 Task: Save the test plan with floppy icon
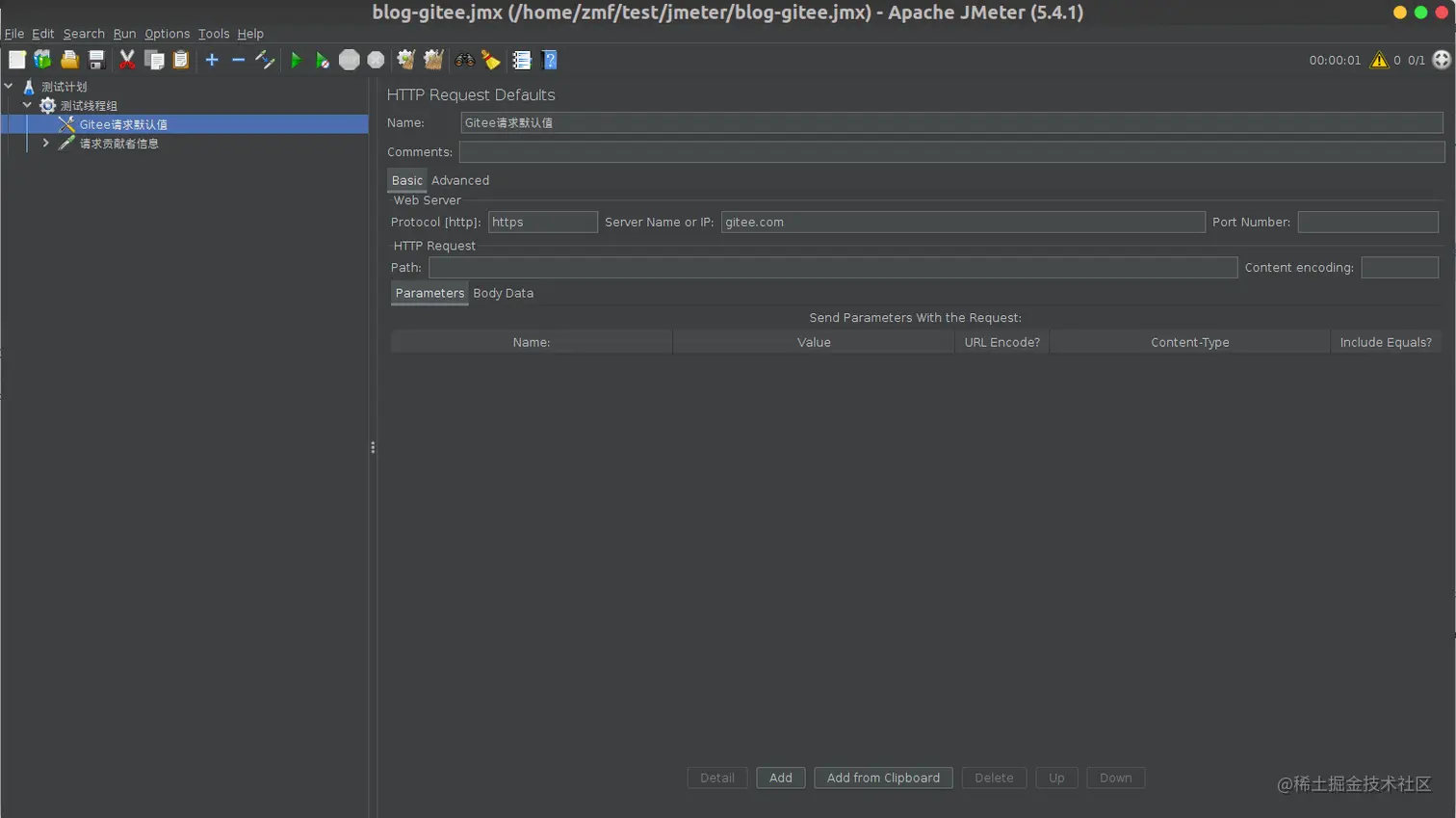(96, 60)
